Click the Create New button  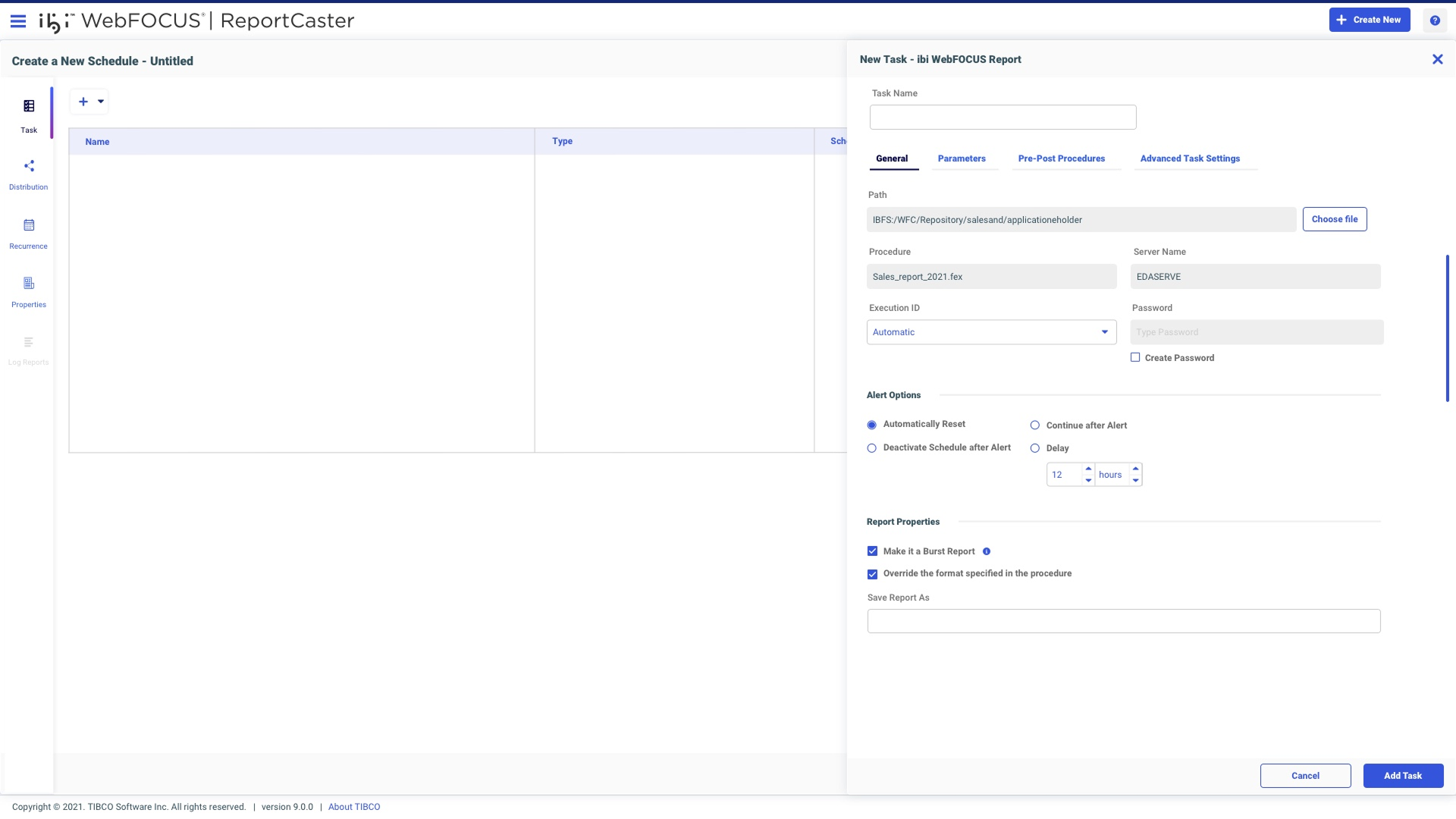[1370, 20]
